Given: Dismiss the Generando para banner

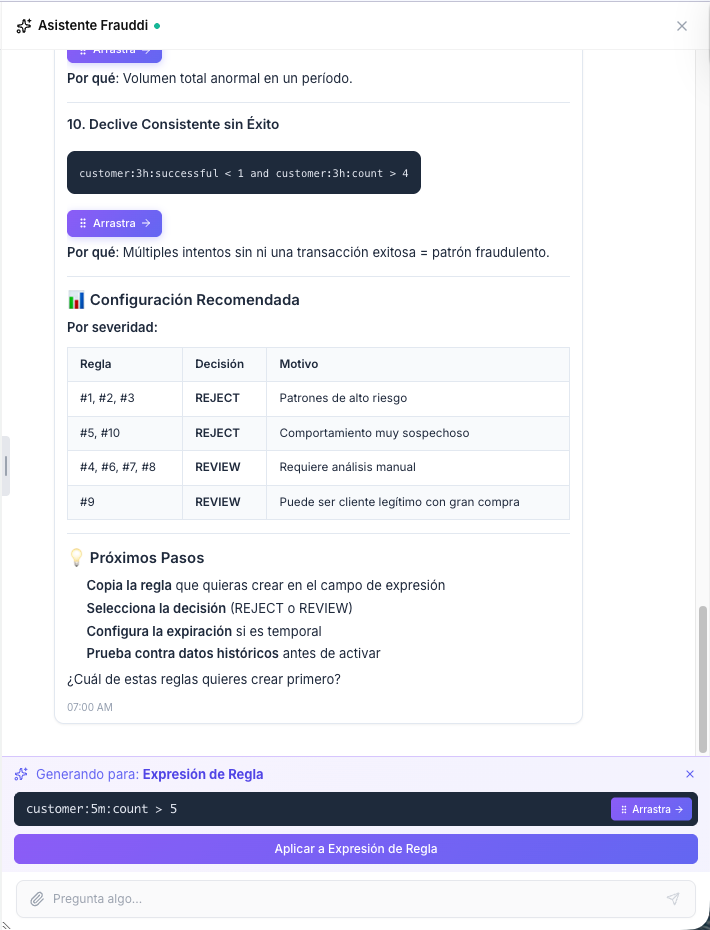Looking at the screenshot, I should click(690, 774).
